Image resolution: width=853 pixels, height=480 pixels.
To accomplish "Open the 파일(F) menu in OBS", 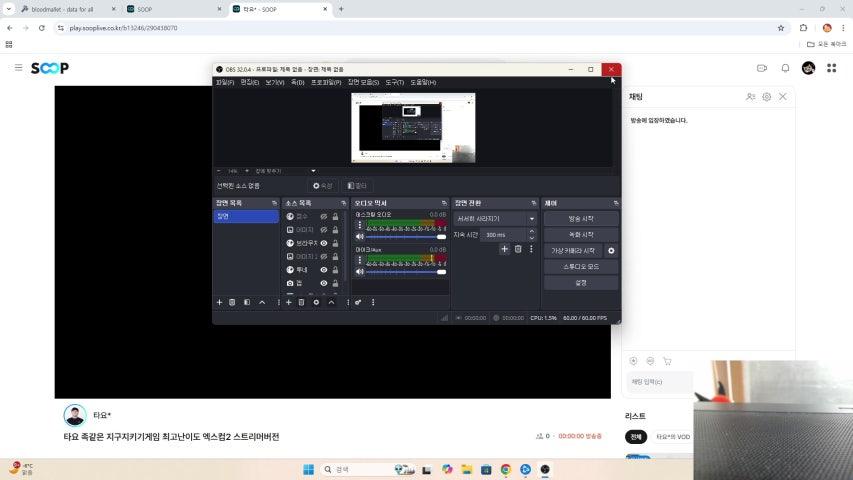I will click(225, 82).
